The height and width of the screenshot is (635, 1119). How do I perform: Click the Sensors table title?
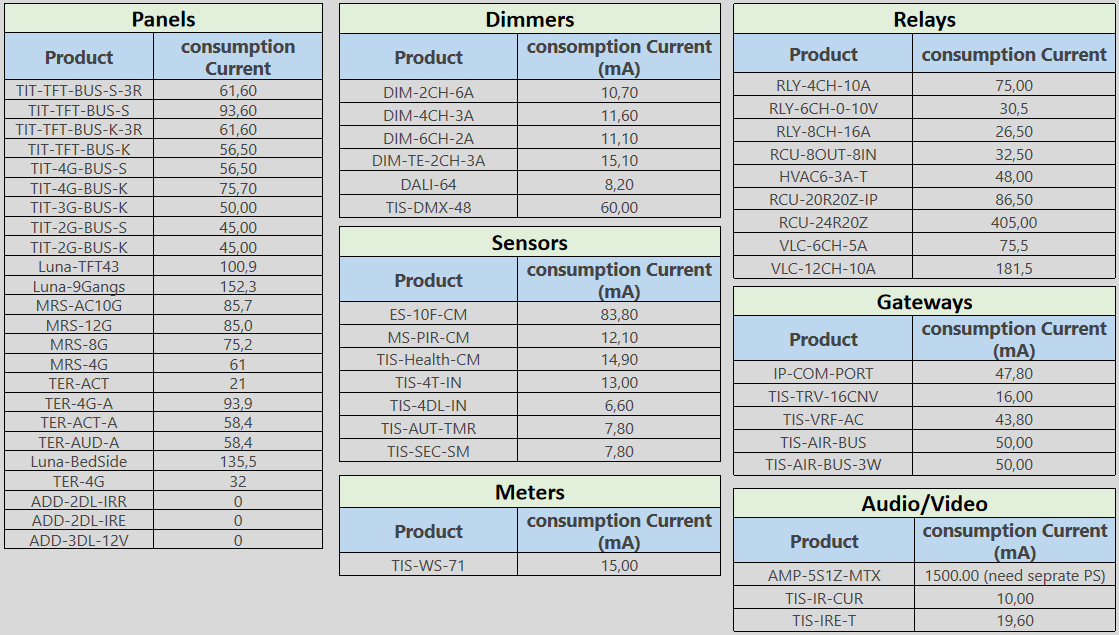tap(529, 242)
